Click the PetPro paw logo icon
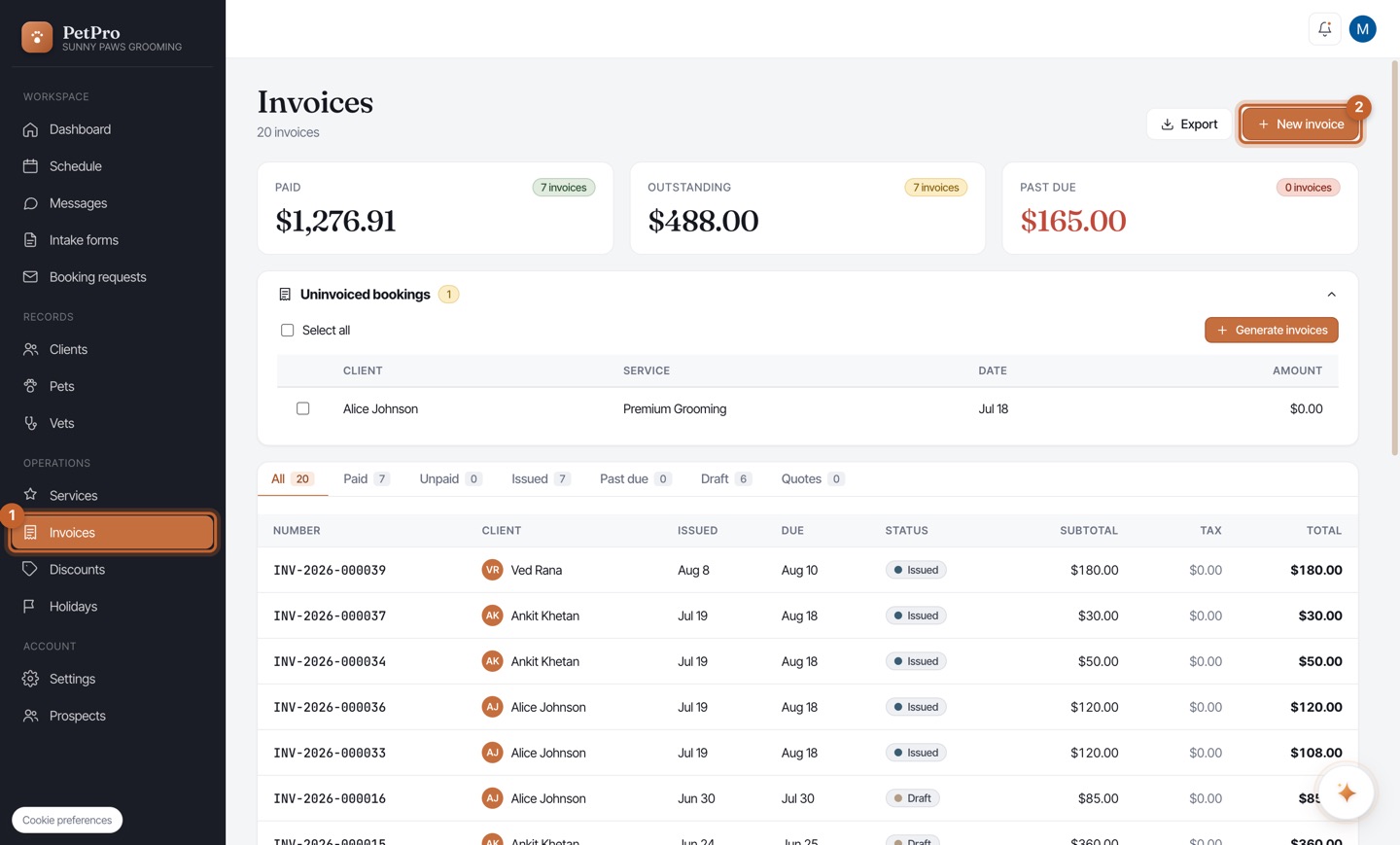Viewport: 1400px width, 845px height. (x=37, y=37)
